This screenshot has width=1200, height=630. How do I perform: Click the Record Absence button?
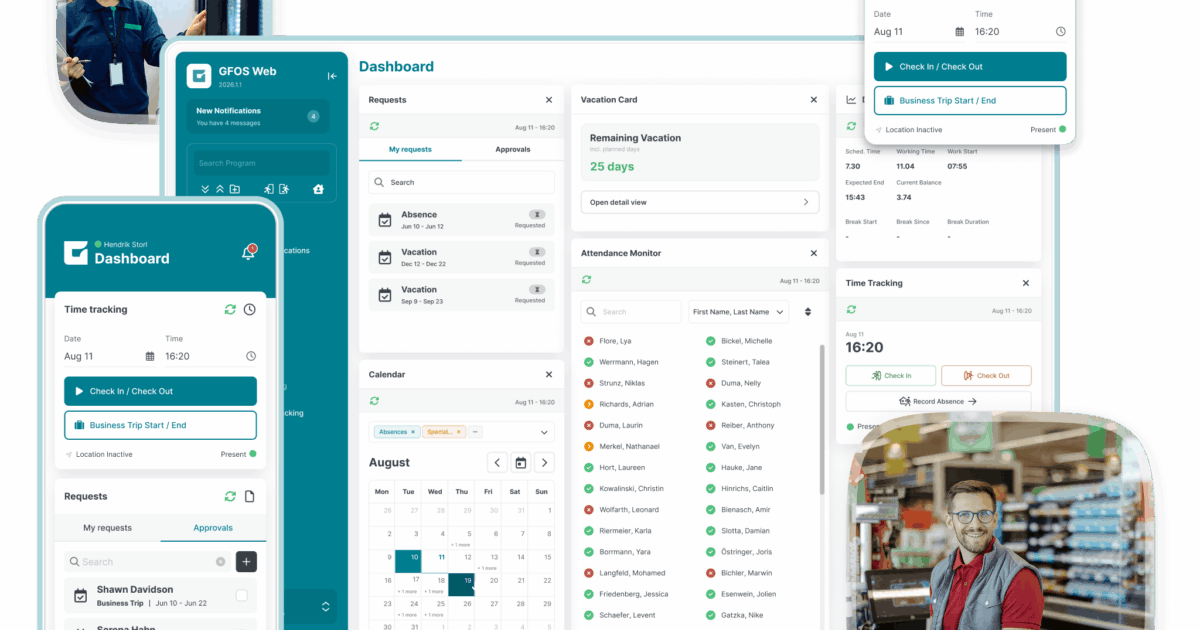click(x=938, y=401)
